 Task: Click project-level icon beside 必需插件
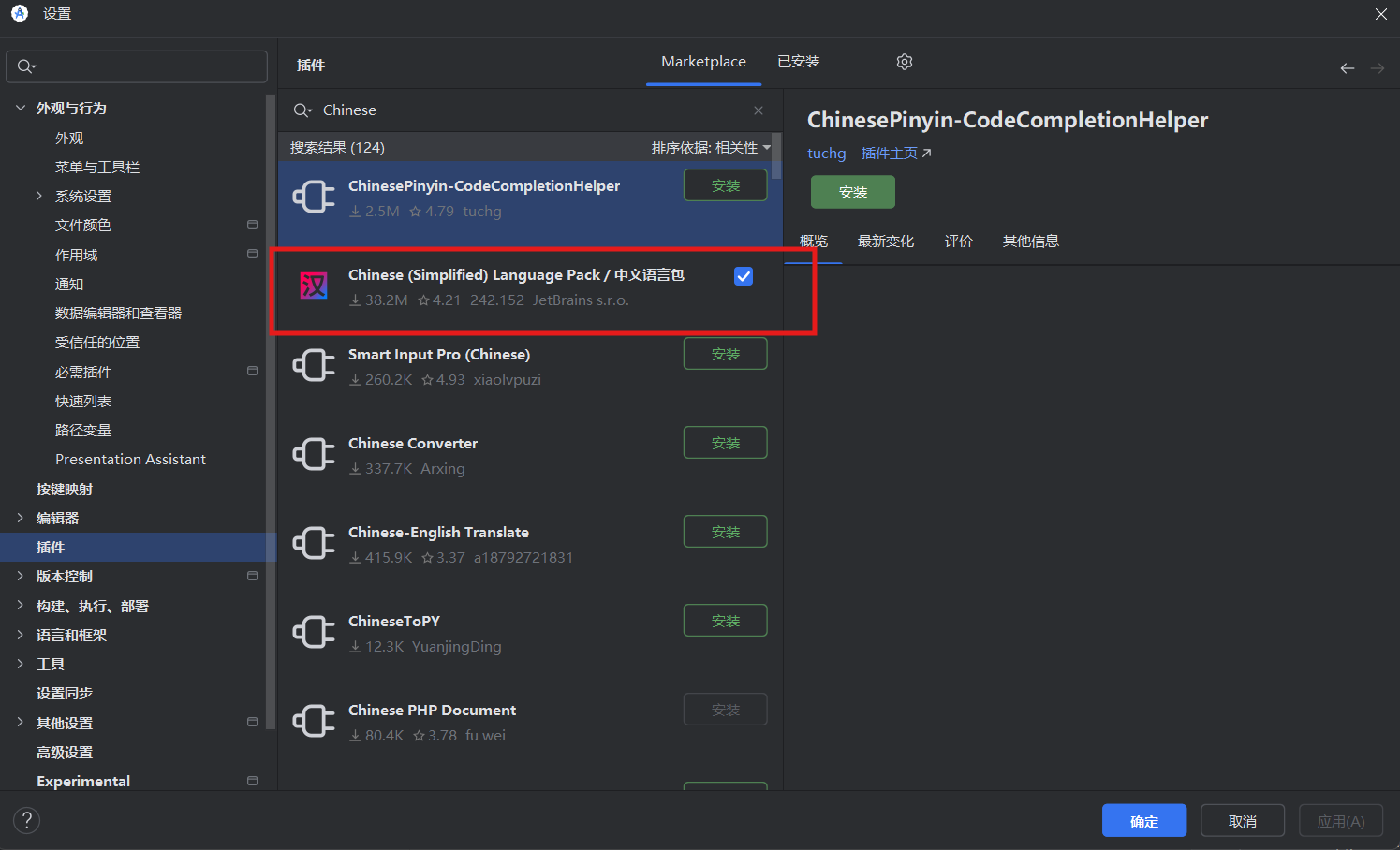(252, 371)
